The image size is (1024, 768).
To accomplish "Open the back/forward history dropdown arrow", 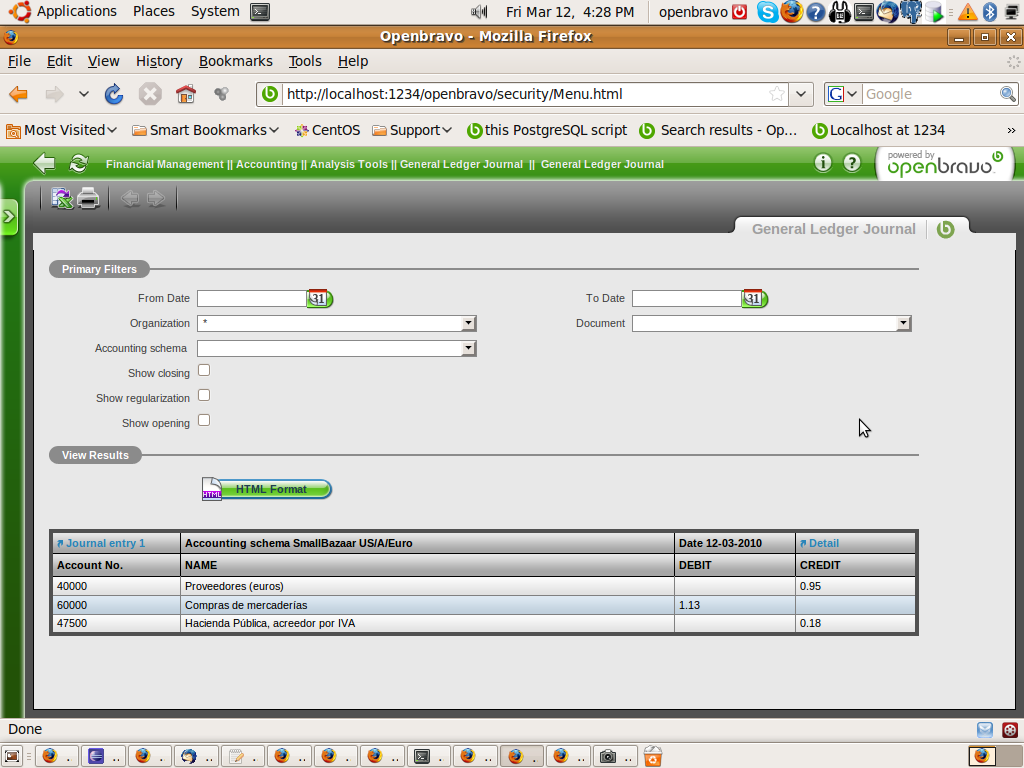I will pos(84,94).
